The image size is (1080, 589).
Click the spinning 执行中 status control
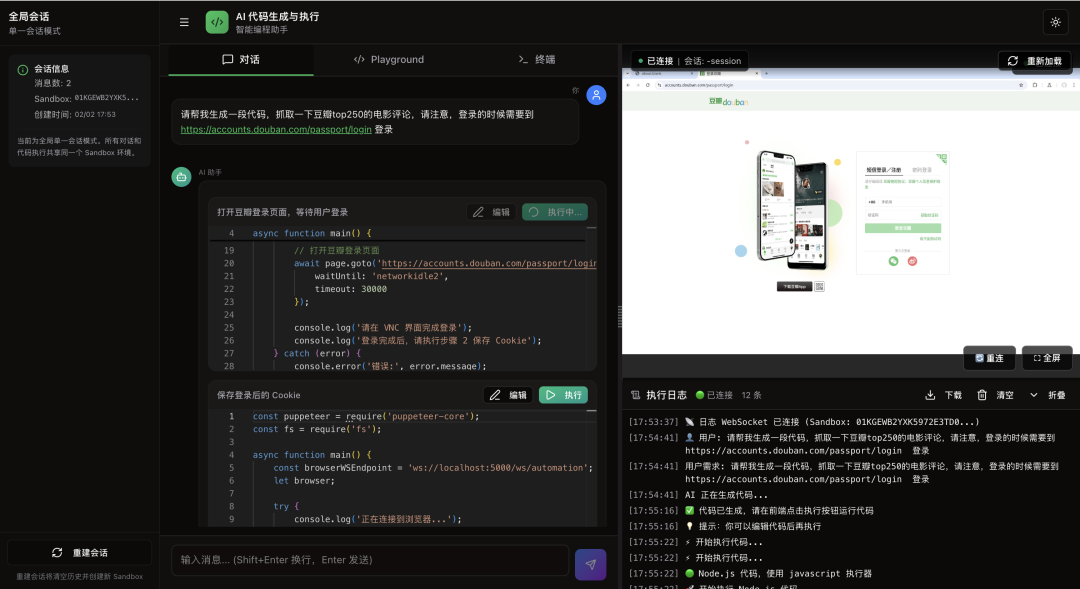[x=554, y=211]
